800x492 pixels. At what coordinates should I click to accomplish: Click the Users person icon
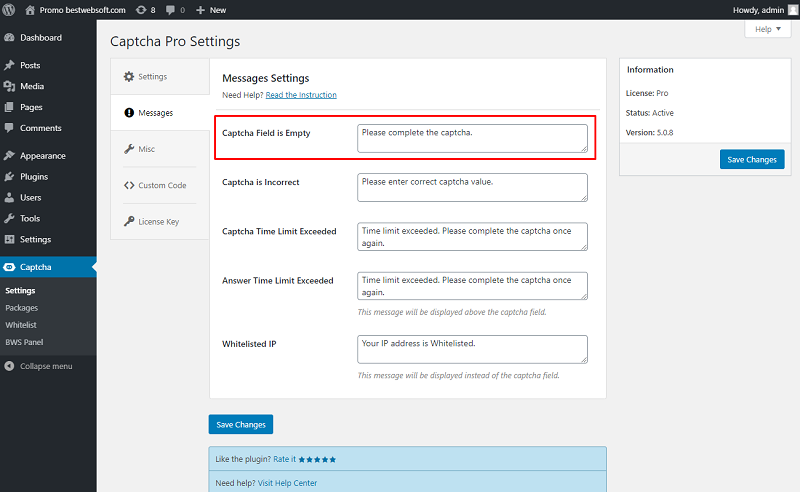pos(9,198)
